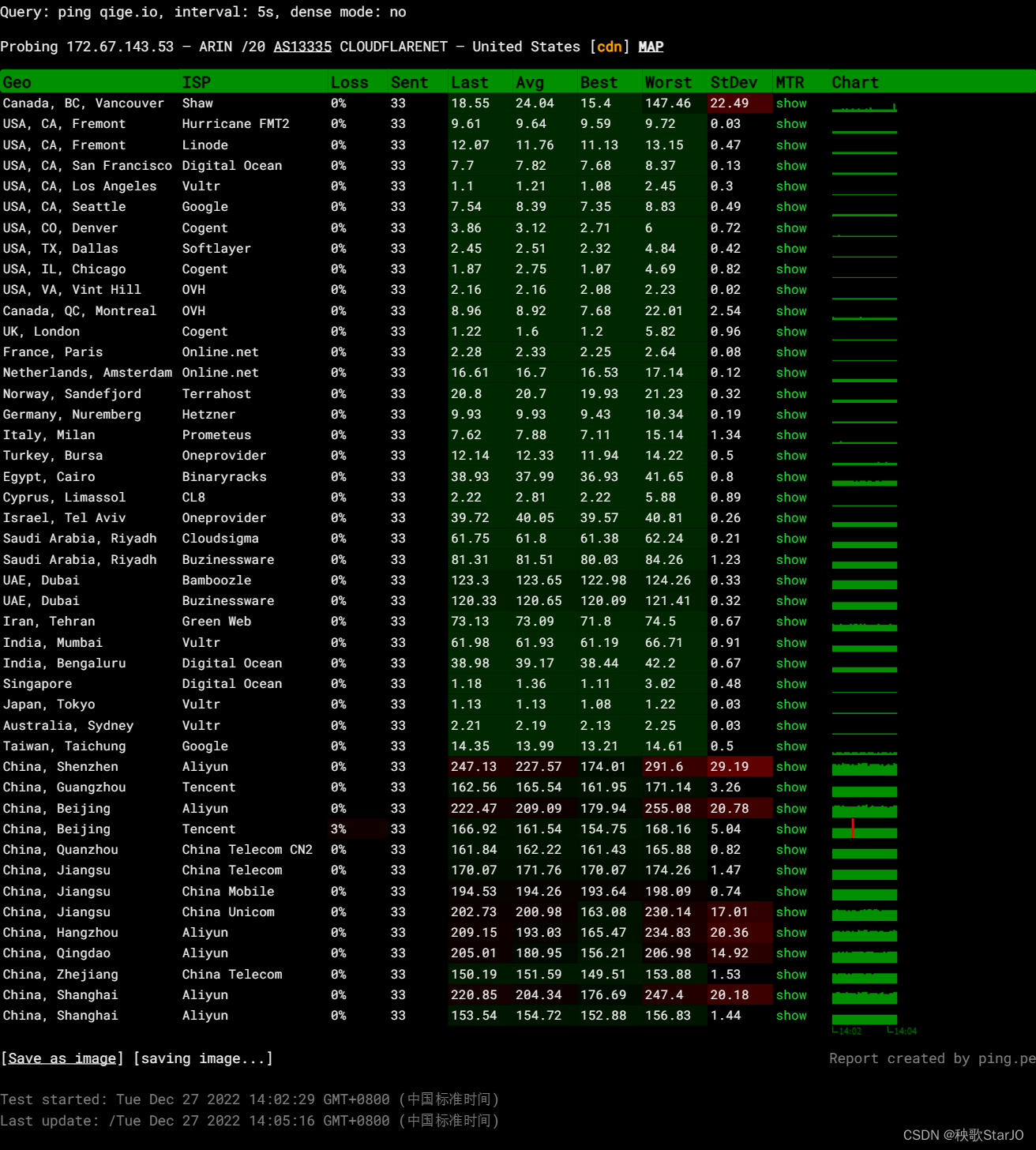Show MTR for San Francisco Digital Ocean
1036x1150 pixels.
791,166
